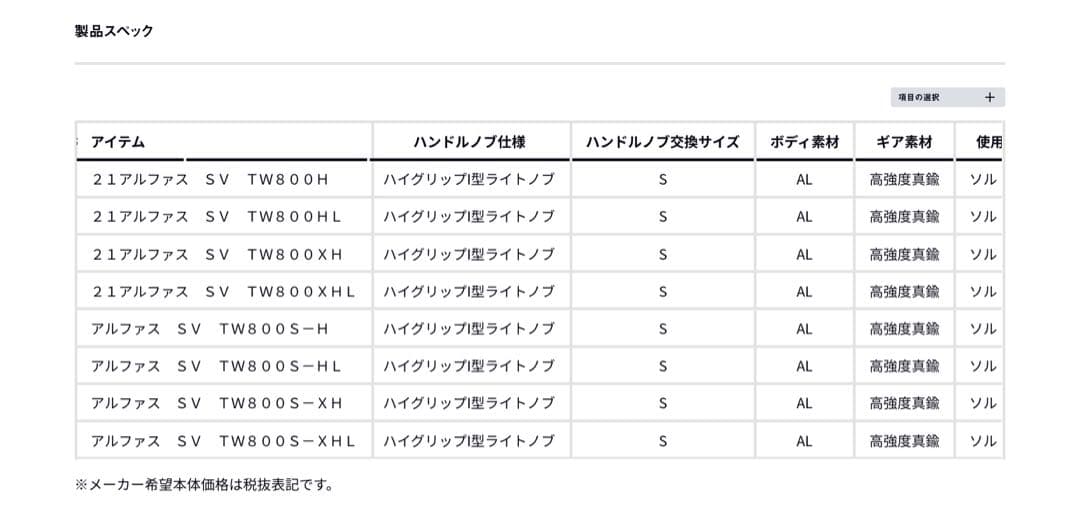1080x507 pixels.
Task: Click the ボディ素材 column header
Action: coord(804,142)
